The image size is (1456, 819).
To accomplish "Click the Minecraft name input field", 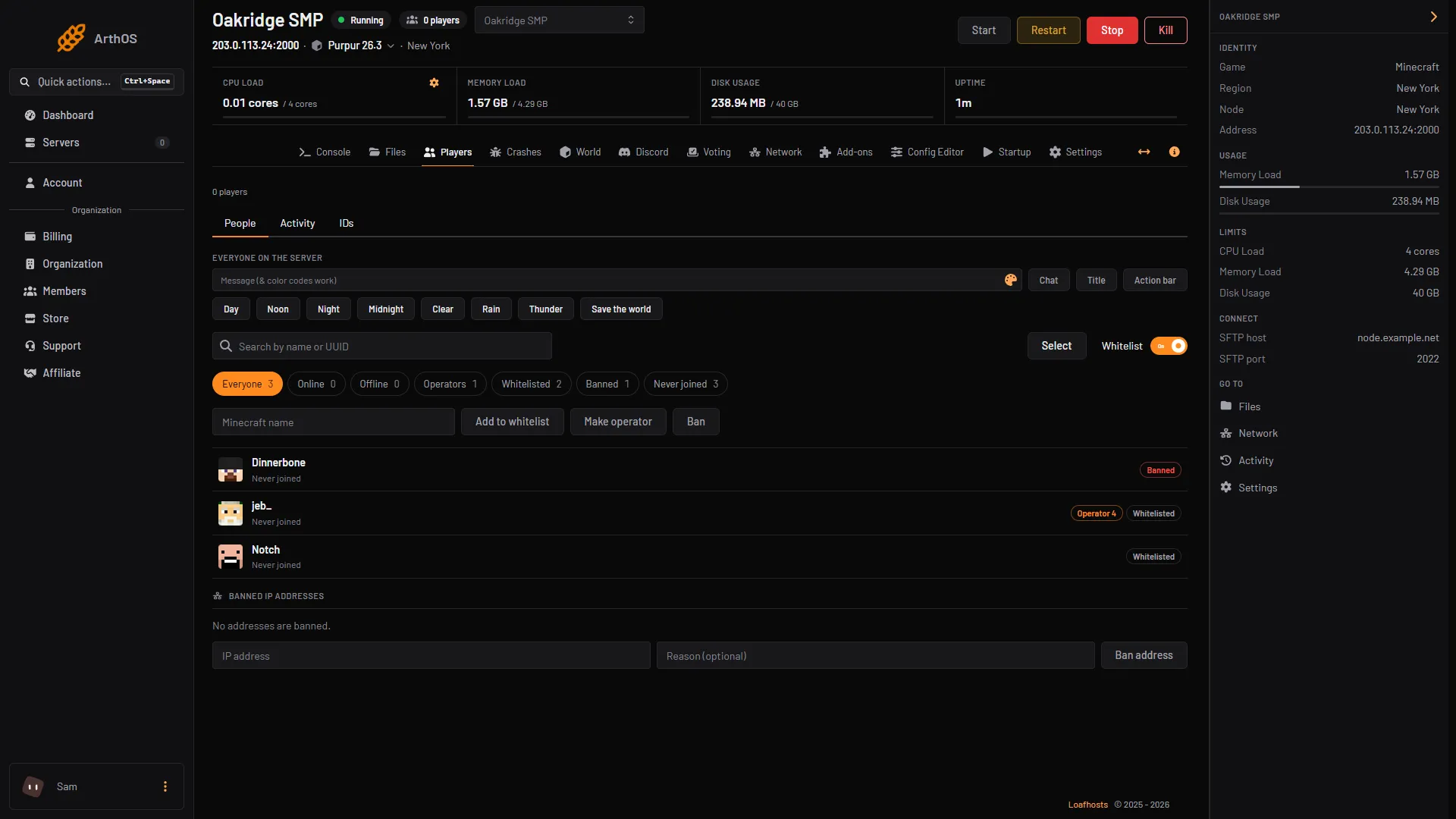I will pos(334,422).
